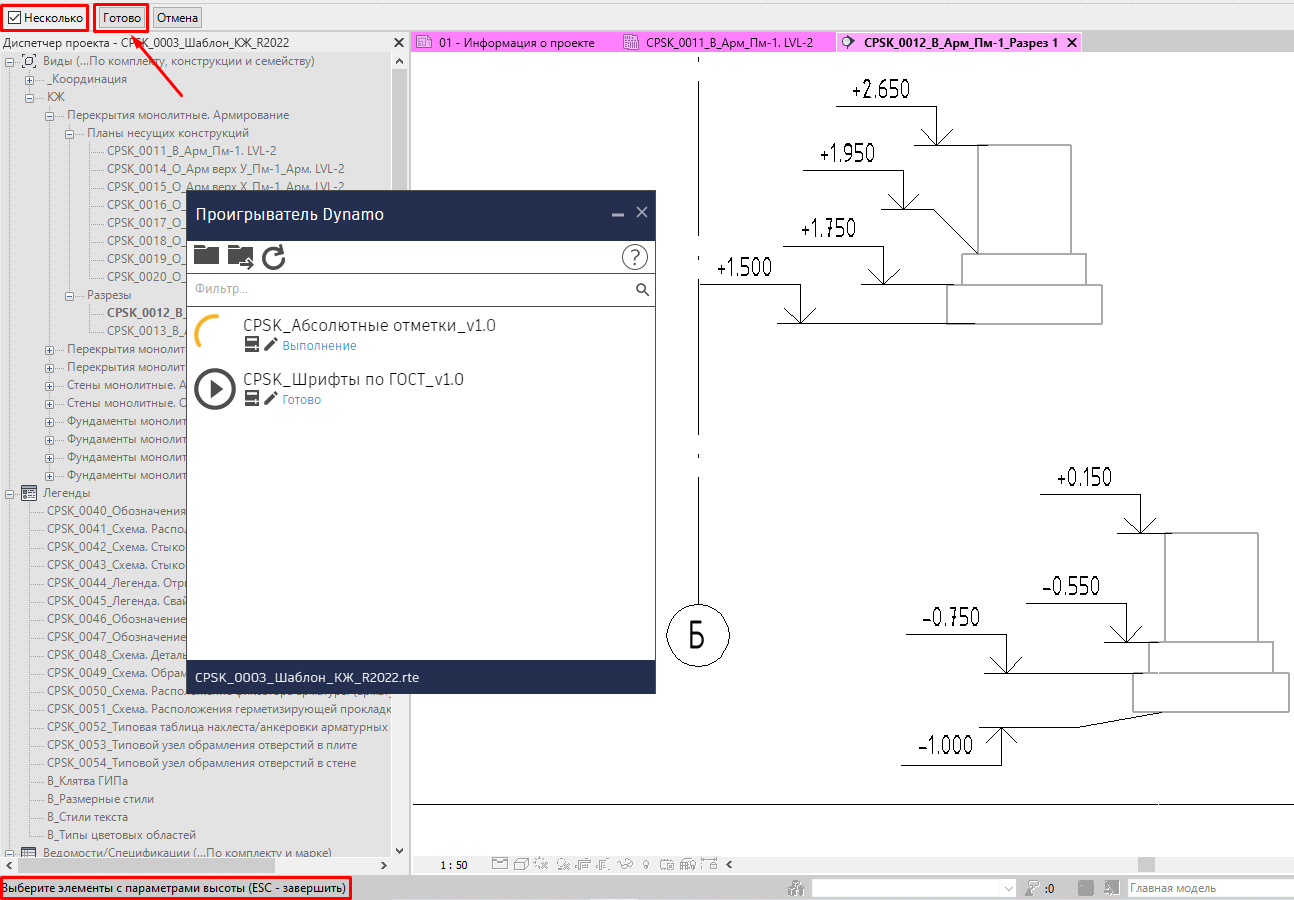This screenshot has height=900, width=1294.
Task: Switch to 01 - Информация о проекте tab
Action: [x=516, y=43]
